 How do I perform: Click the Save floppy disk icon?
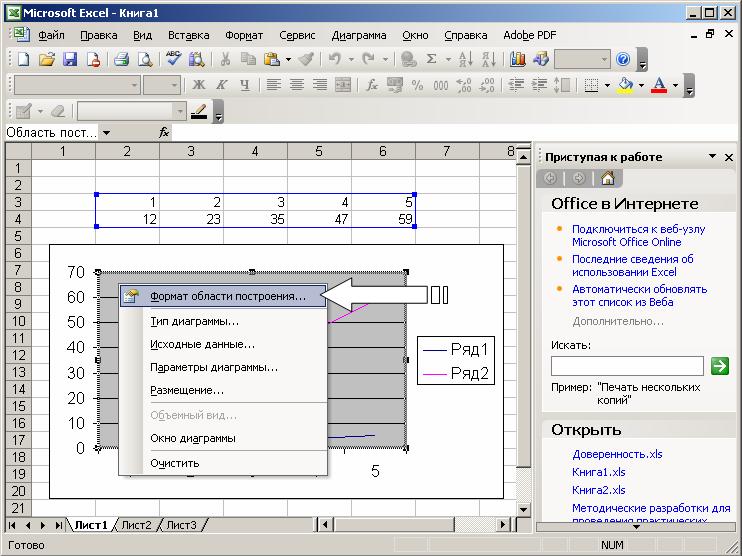pyautogui.click(x=70, y=59)
